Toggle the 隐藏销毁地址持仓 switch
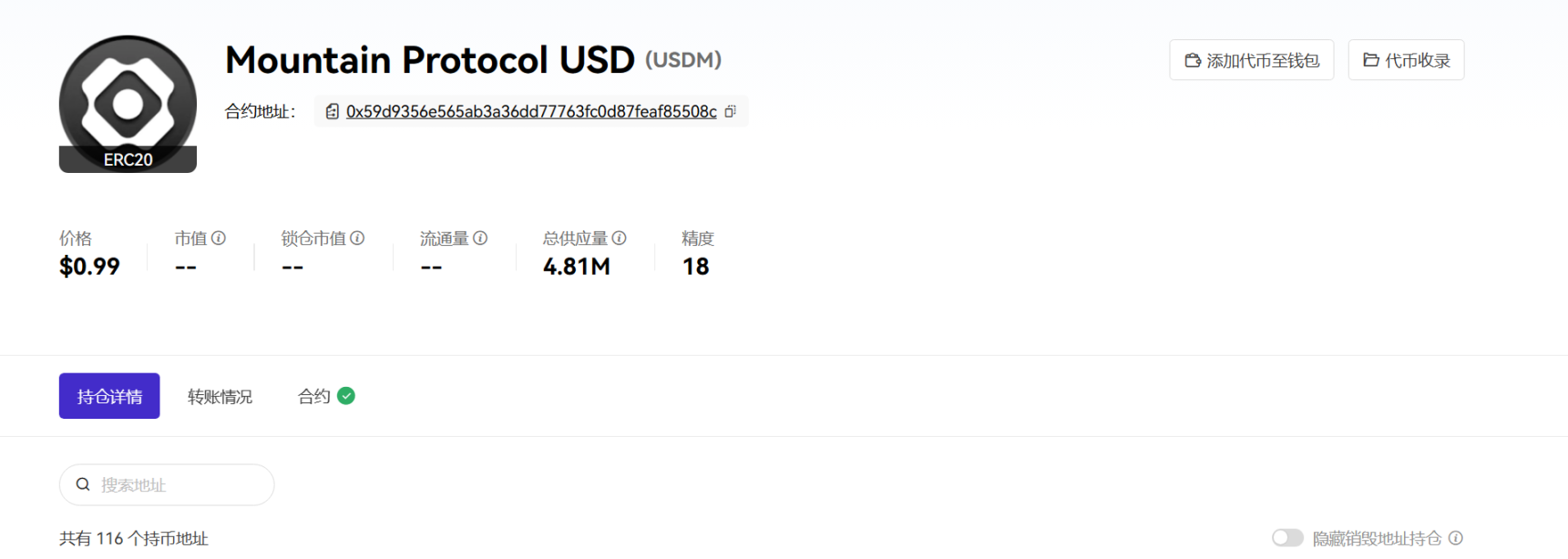Screen dimensions: 1568x559 coord(1287,538)
